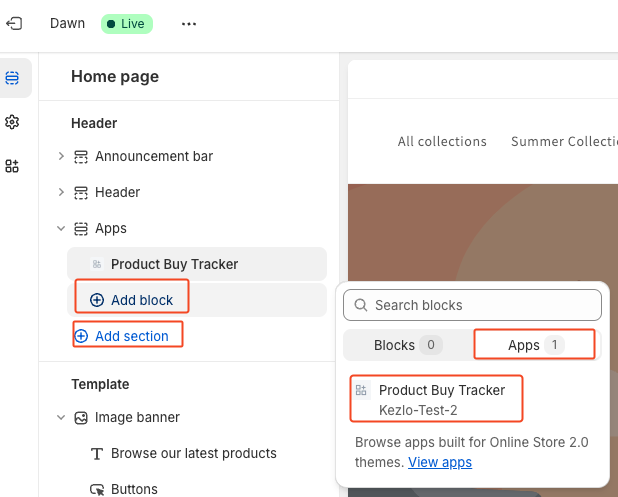
Task: Expand the Header section chevron
Action: [x=61, y=192]
